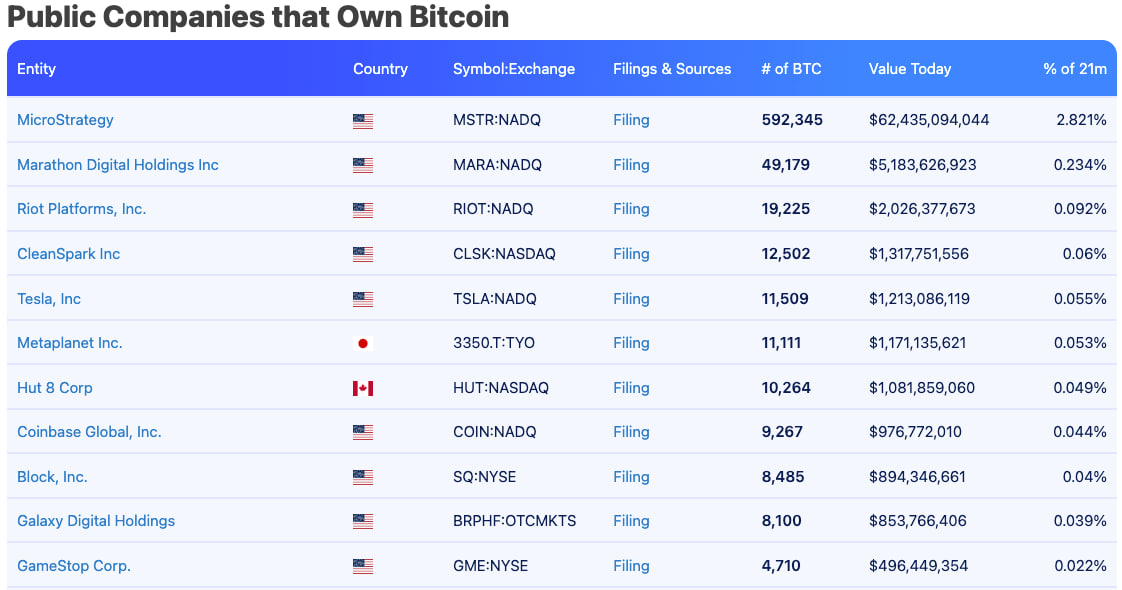This screenshot has height=590, width=1122.
Task: Open the MicroStrategy entity link
Action: click(65, 120)
